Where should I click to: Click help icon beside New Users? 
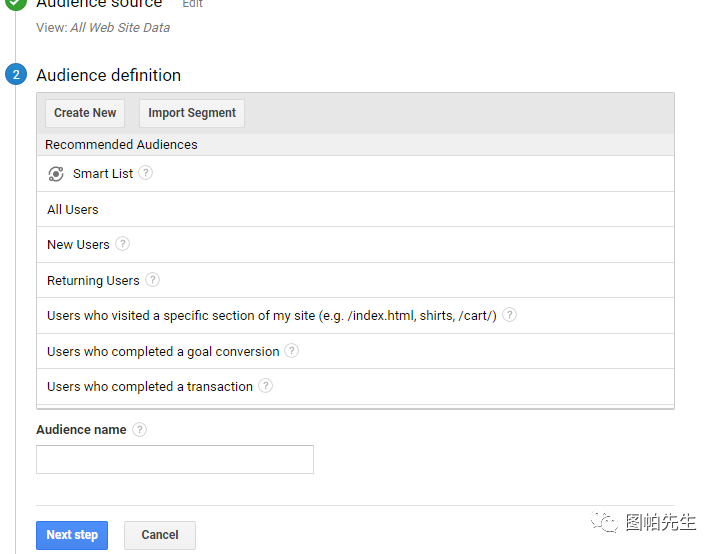click(x=122, y=244)
